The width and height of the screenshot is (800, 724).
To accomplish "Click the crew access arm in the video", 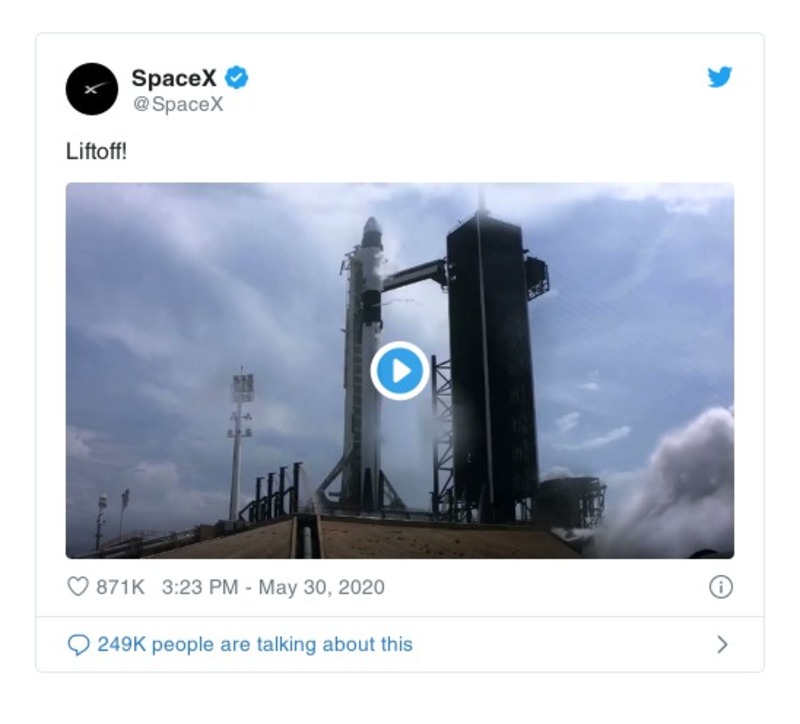I will coord(413,273).
